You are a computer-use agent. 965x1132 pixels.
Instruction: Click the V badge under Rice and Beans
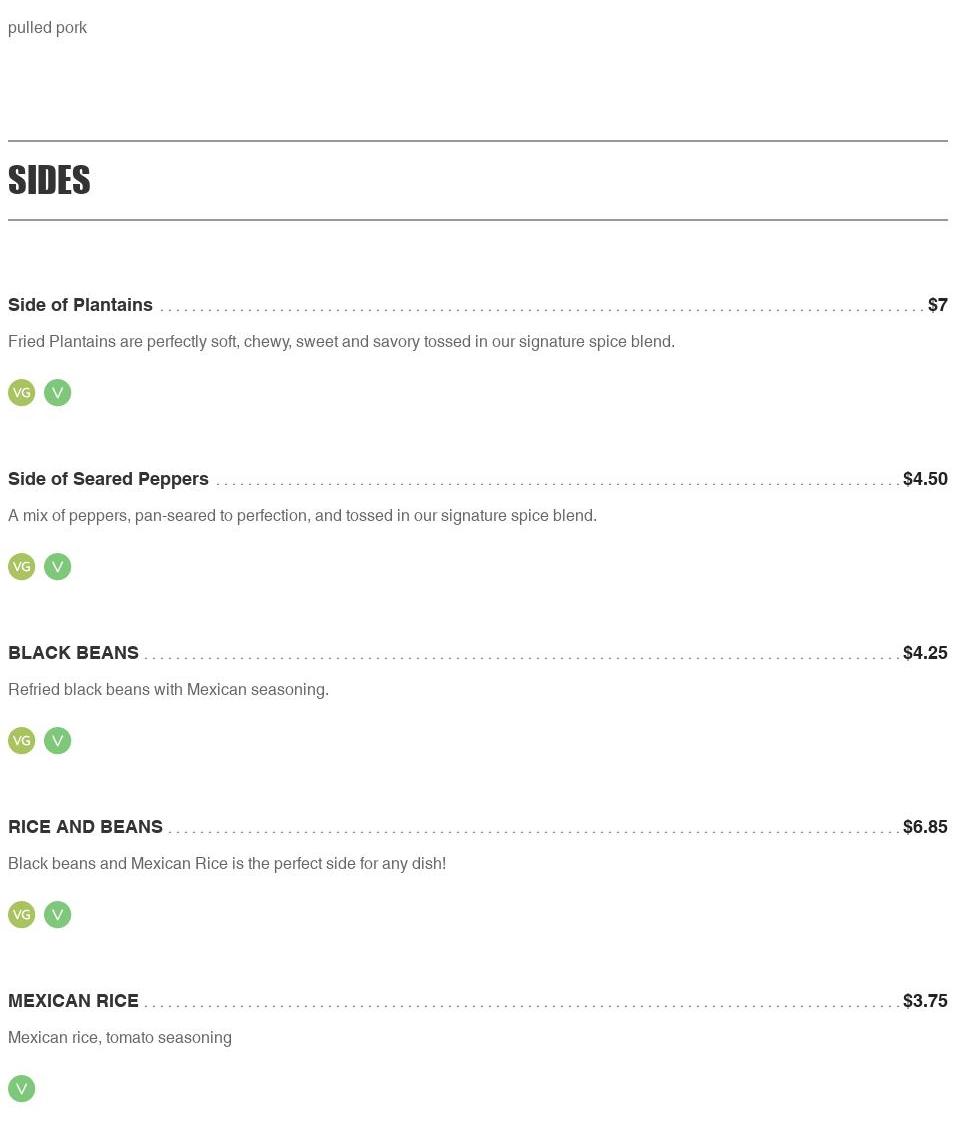tap(58, 915)
